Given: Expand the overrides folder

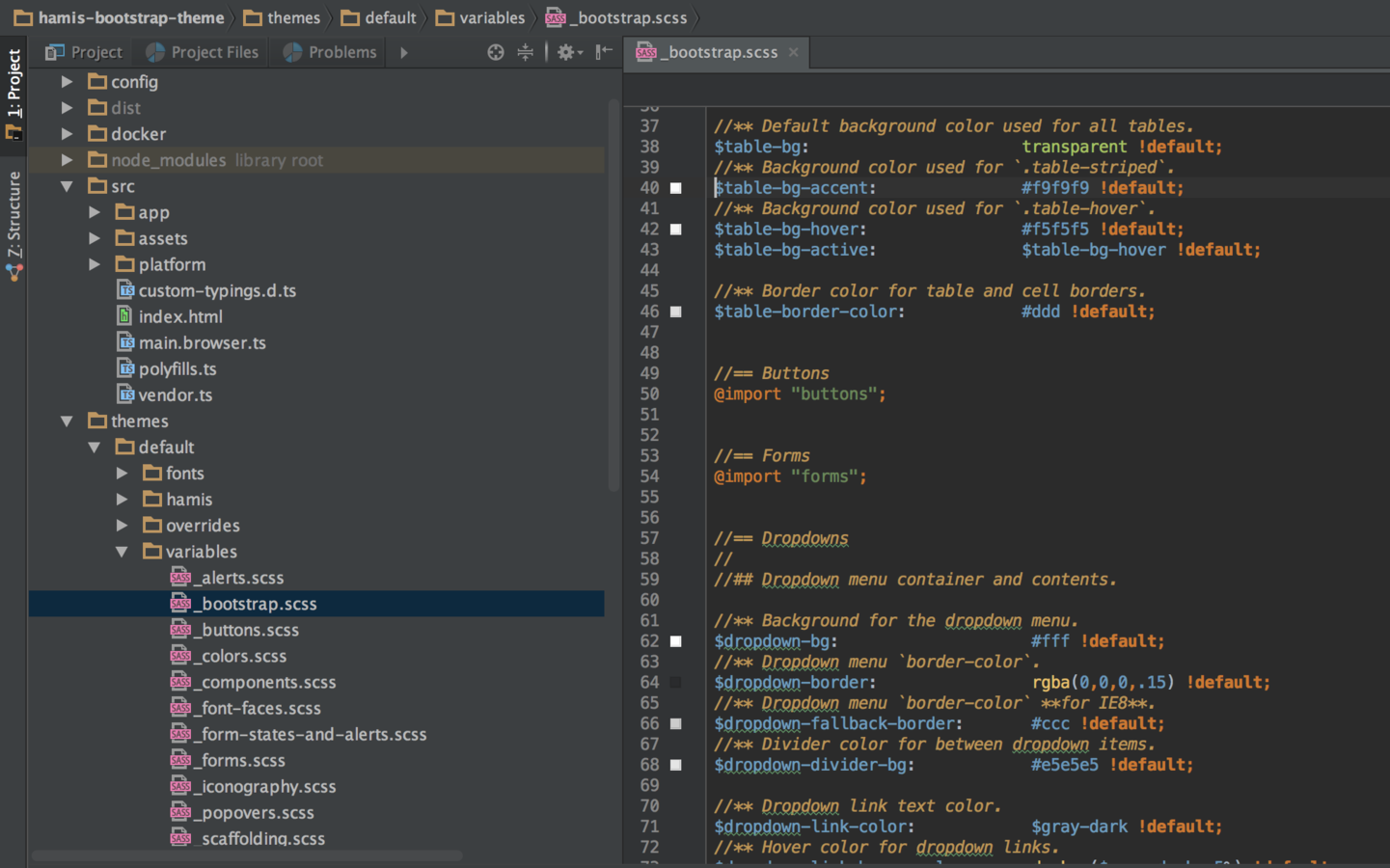Looking at the screenshot, I should (x=122, y=526).
